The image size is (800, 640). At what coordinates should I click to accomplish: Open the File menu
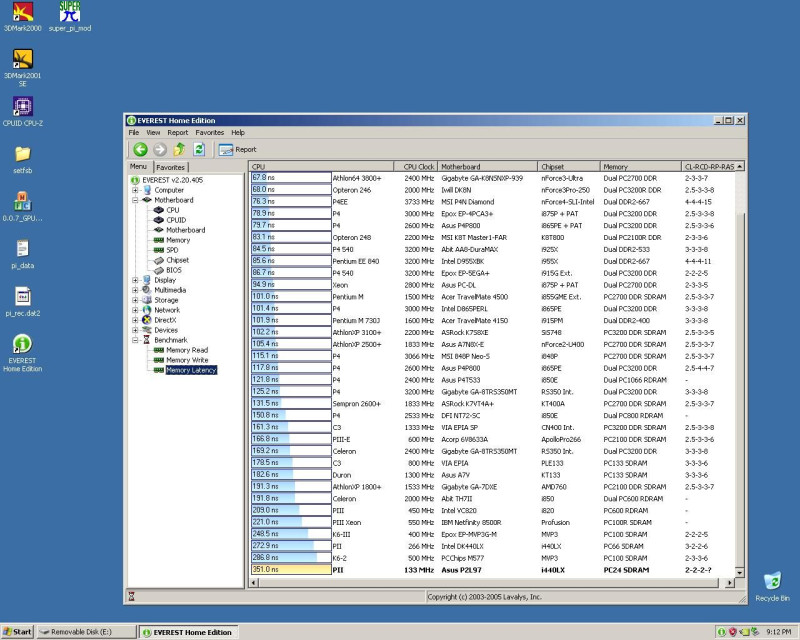coord(134,133)
